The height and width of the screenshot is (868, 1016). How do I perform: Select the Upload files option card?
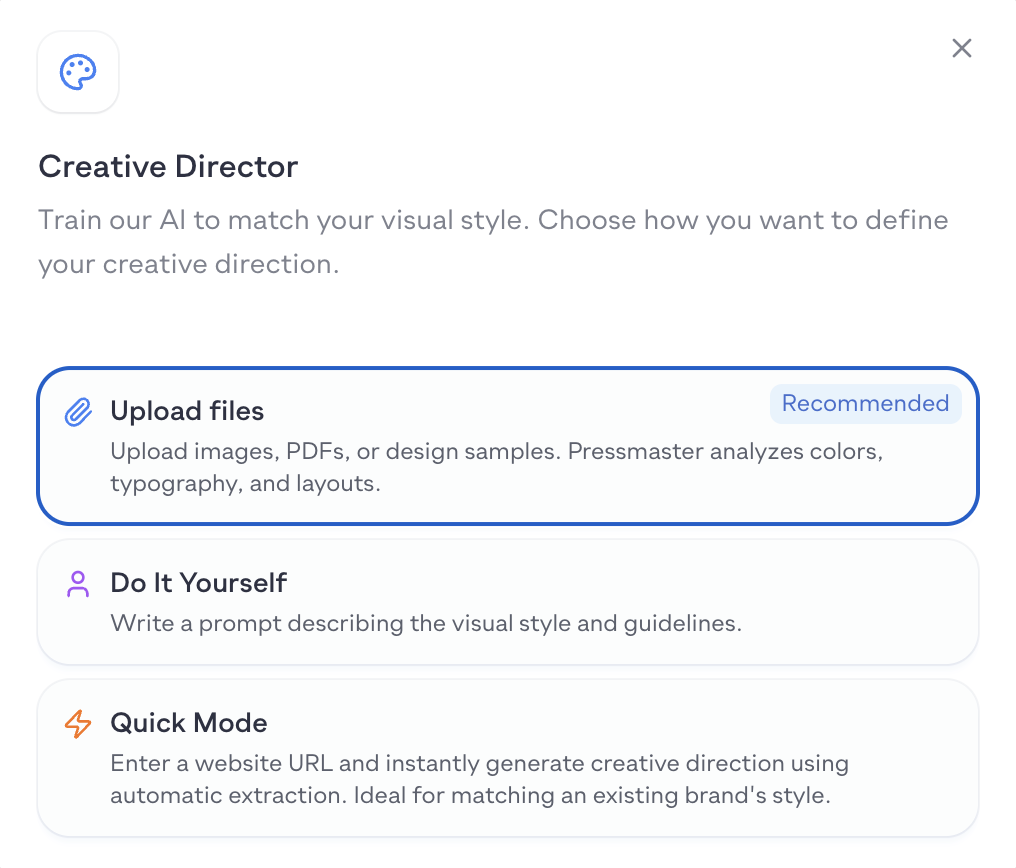(508, 446)
